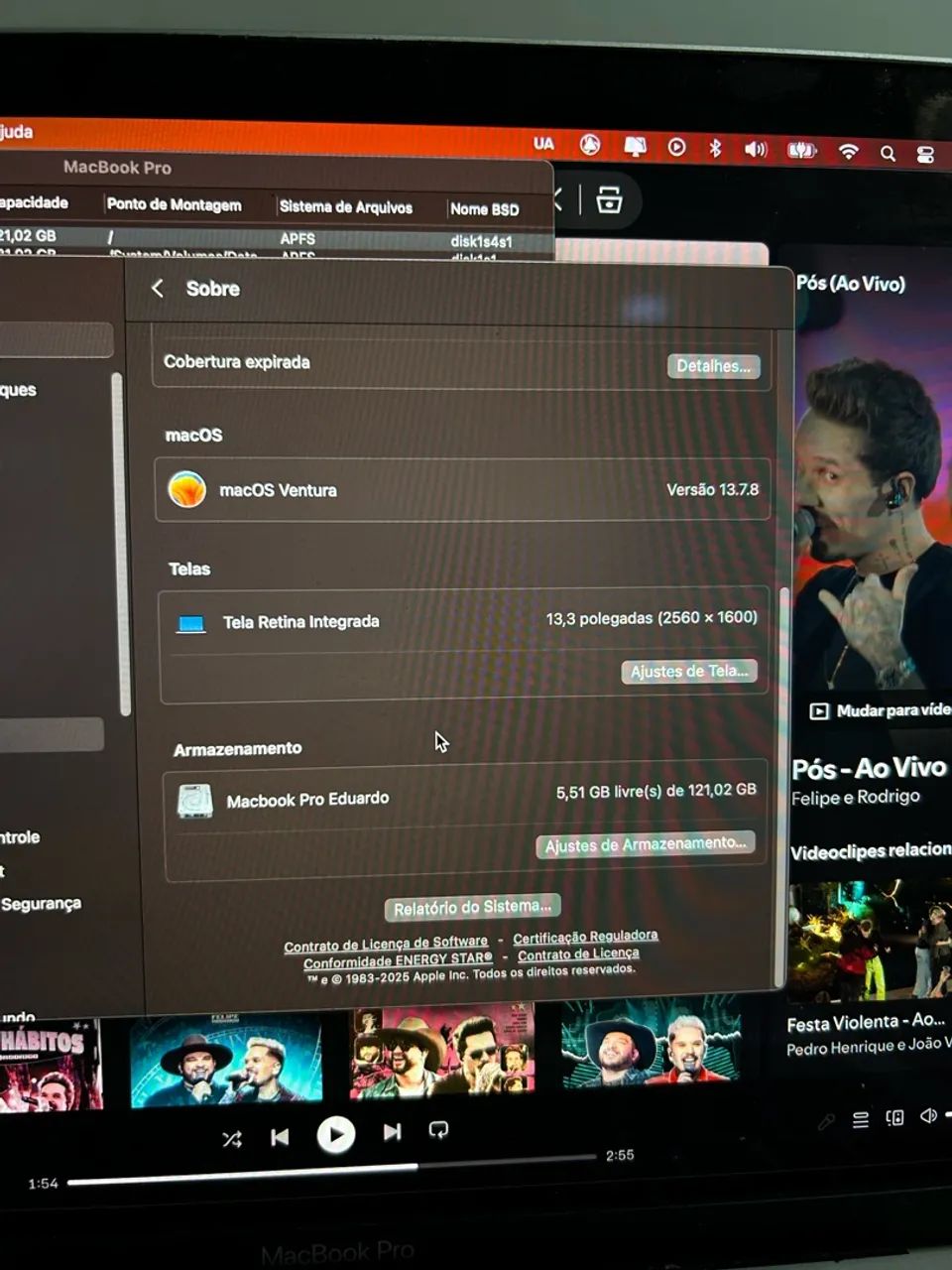Viewport: 952px width, 1270px height.
Task: Open the Bluetooth menu bar icon
Action: (714, 148)
